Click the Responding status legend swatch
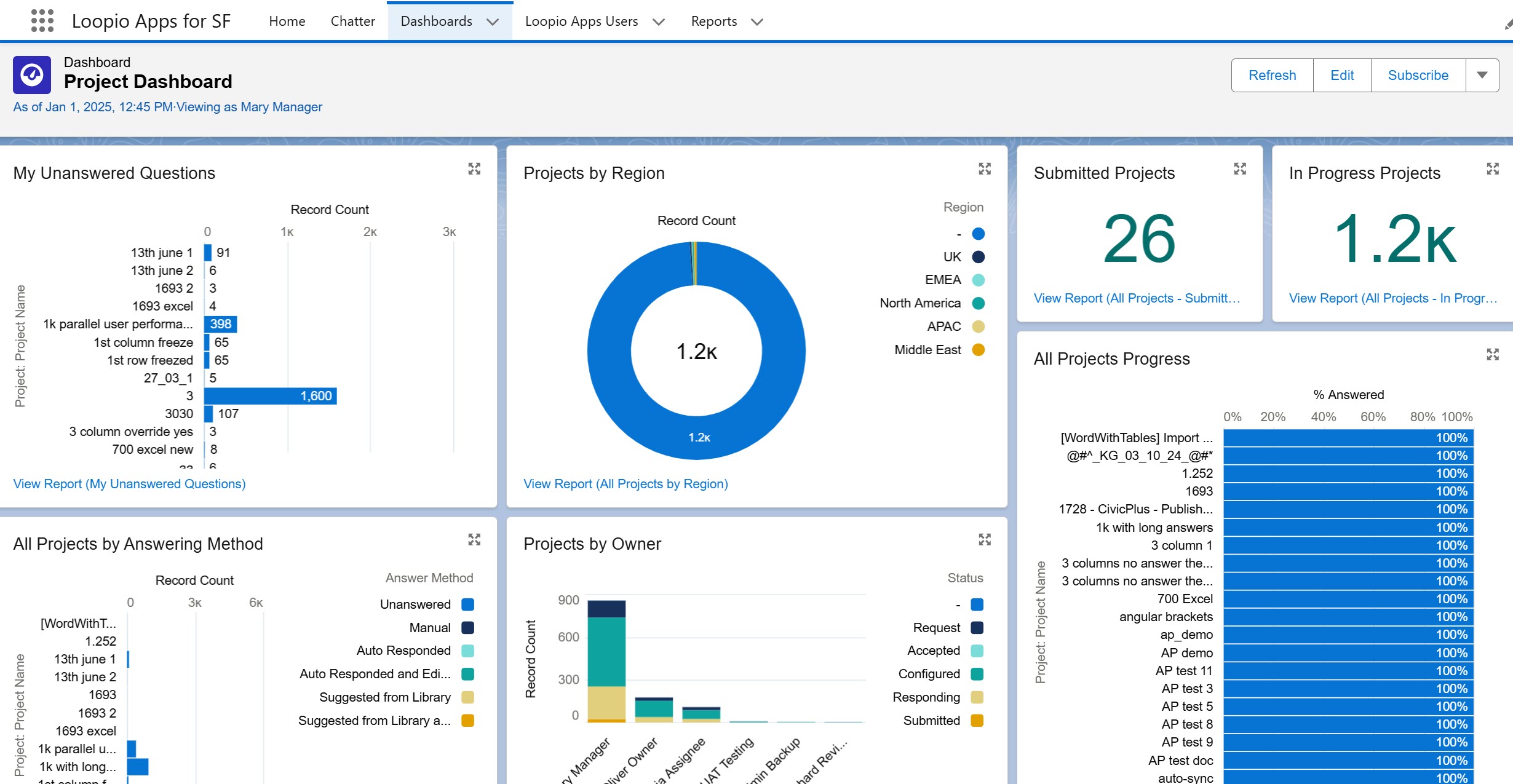 [x=977, y=697]
